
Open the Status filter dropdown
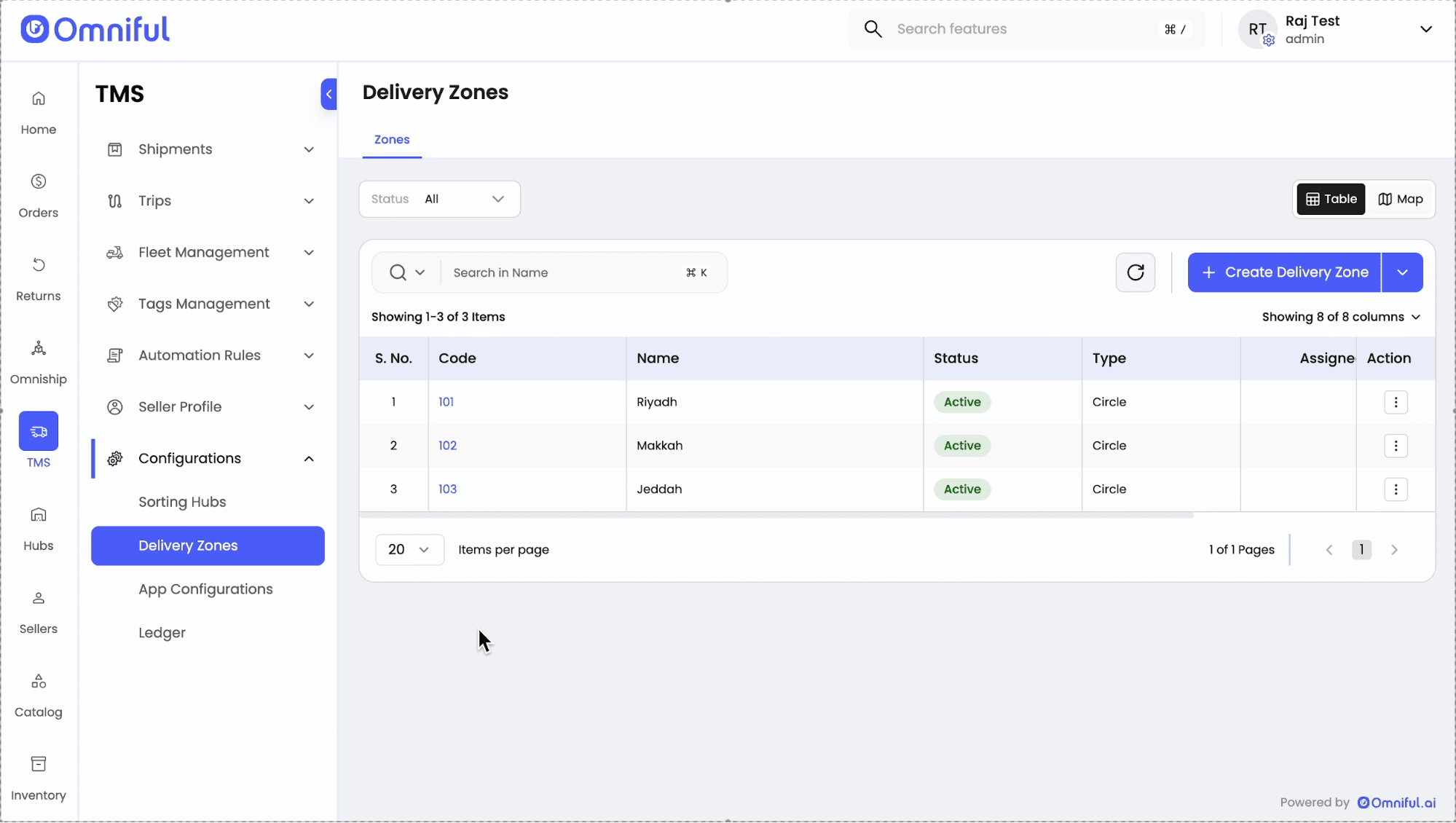[439, 199]
